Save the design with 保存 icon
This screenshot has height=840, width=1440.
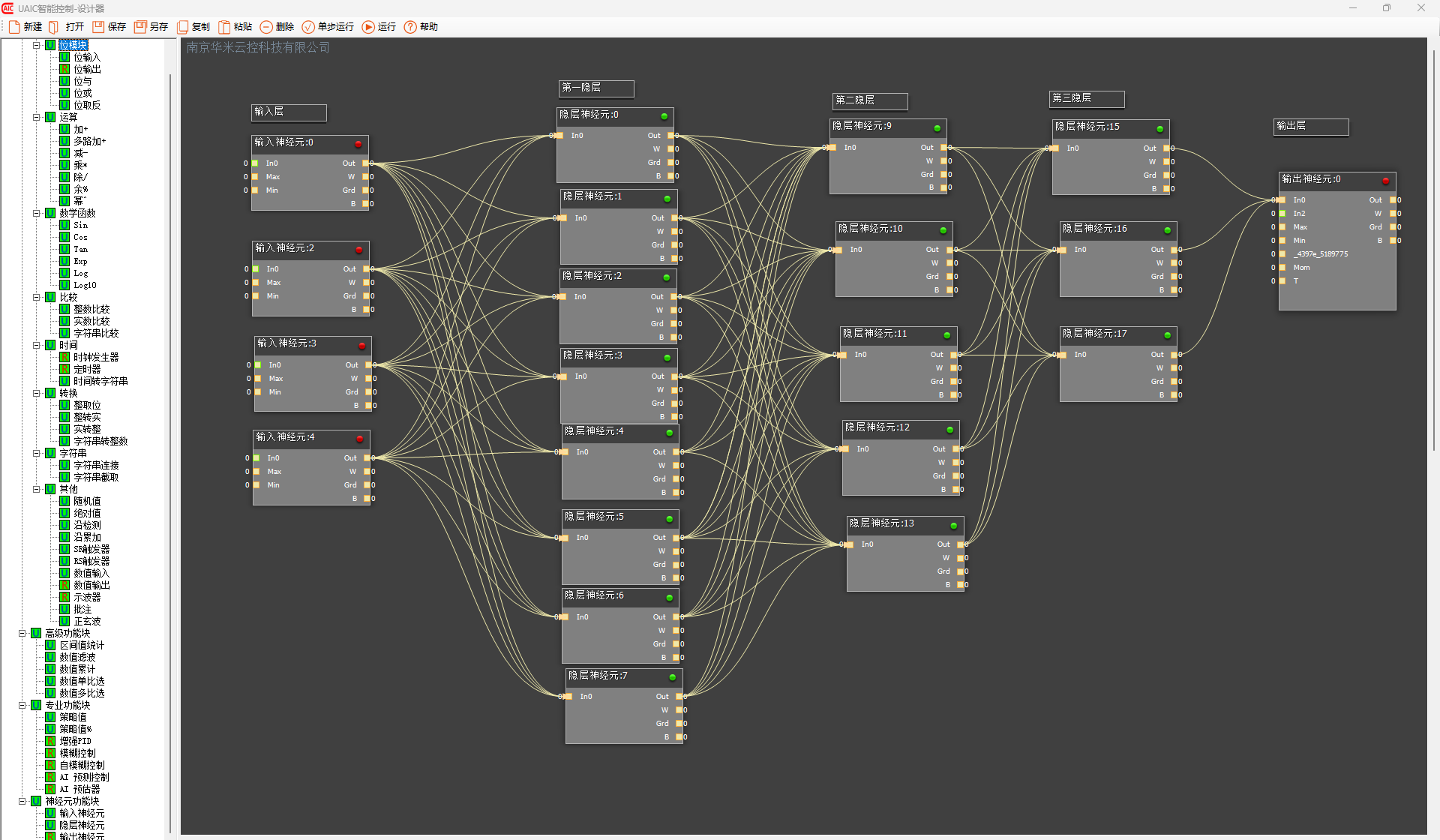98,27
